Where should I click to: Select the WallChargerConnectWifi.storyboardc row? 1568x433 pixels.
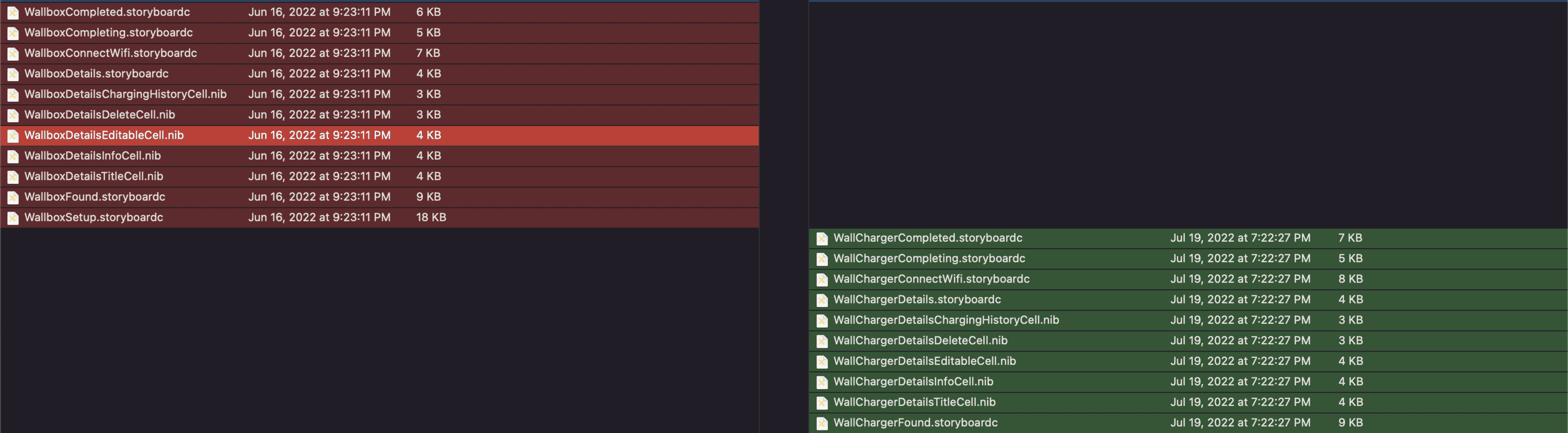pyautogui.click(x=1187, y=279)
